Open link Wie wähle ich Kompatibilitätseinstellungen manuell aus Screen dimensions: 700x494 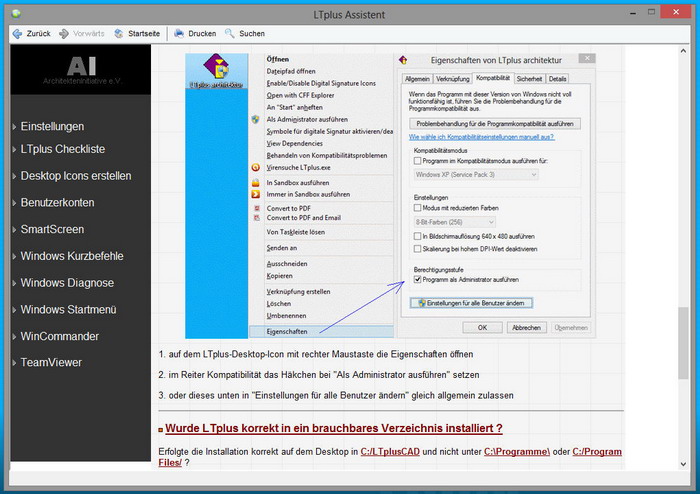click(482, 137)
